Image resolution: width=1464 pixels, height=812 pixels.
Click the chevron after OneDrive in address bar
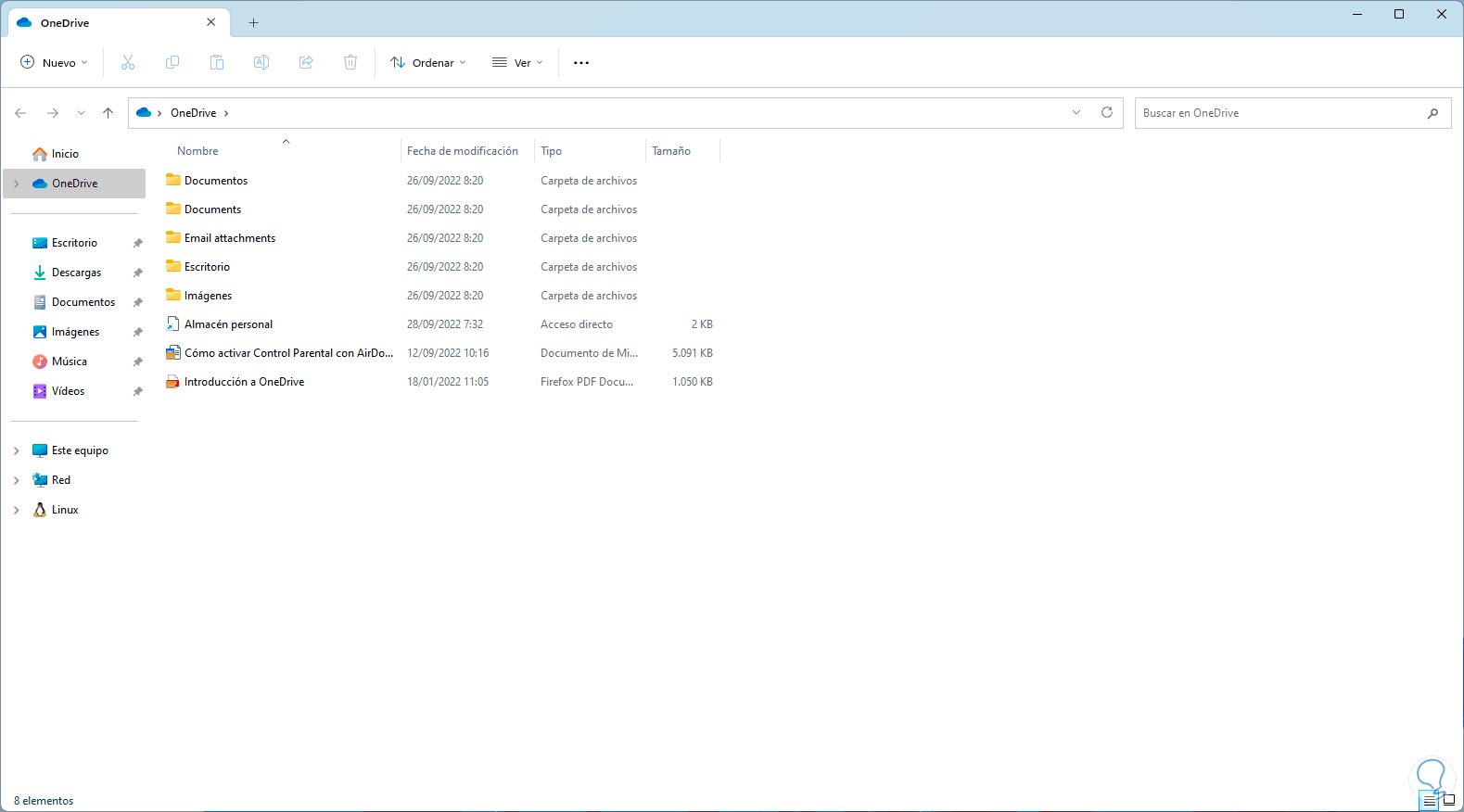226,113
